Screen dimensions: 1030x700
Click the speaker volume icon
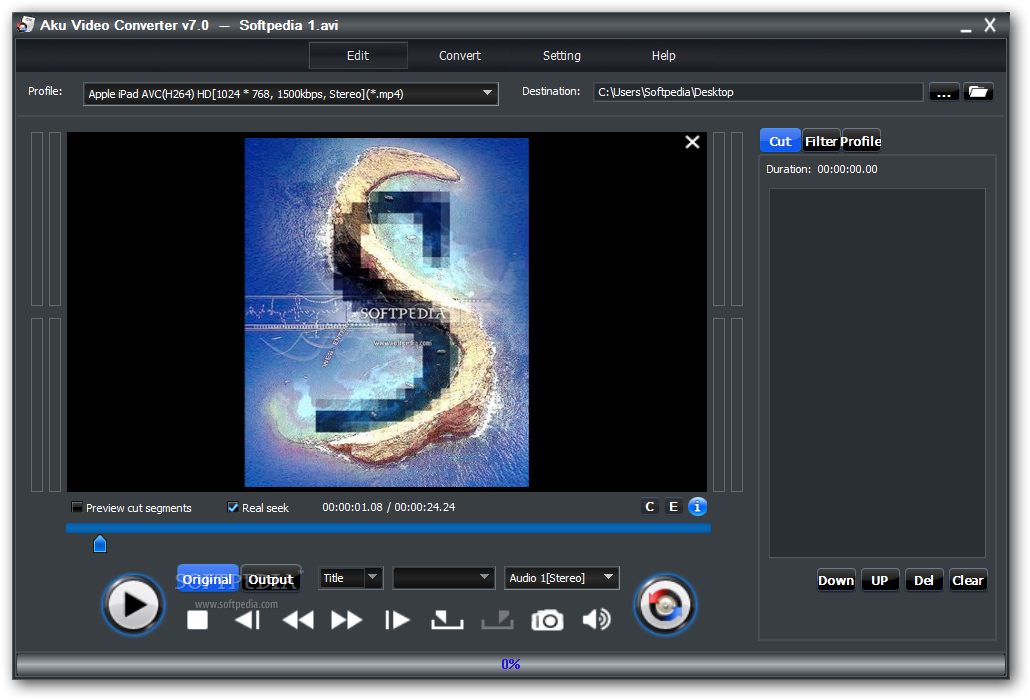[596, 619]
